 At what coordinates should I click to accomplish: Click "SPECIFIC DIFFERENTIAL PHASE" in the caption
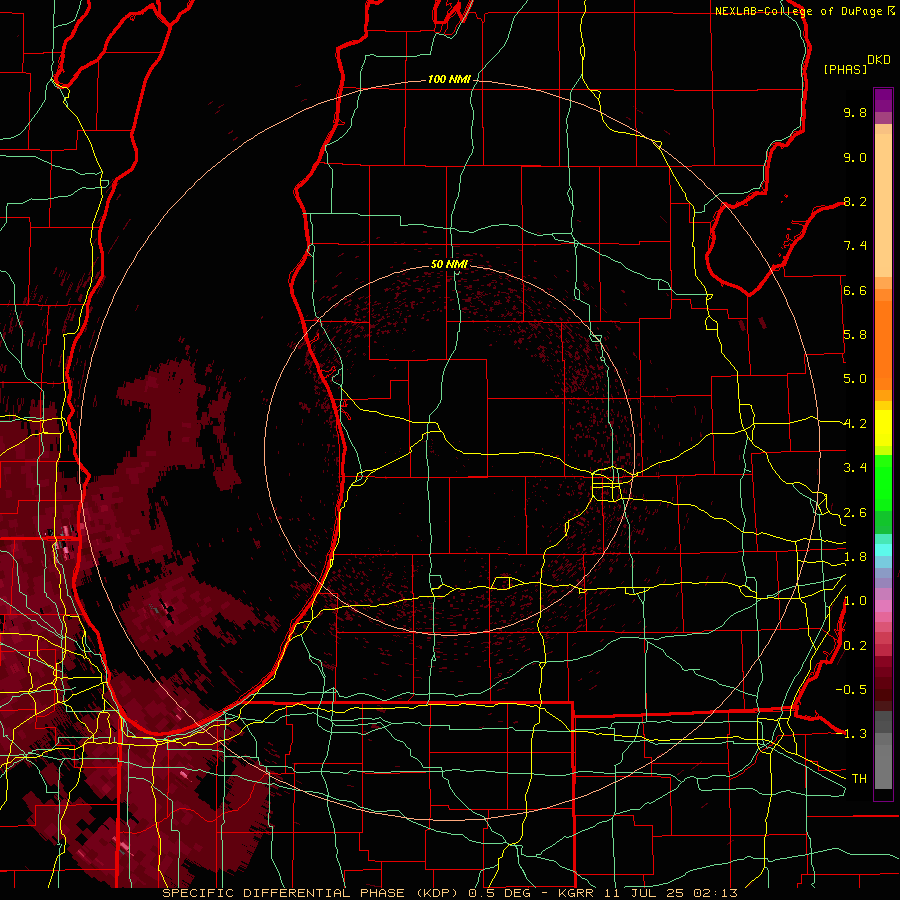[285, 893]
